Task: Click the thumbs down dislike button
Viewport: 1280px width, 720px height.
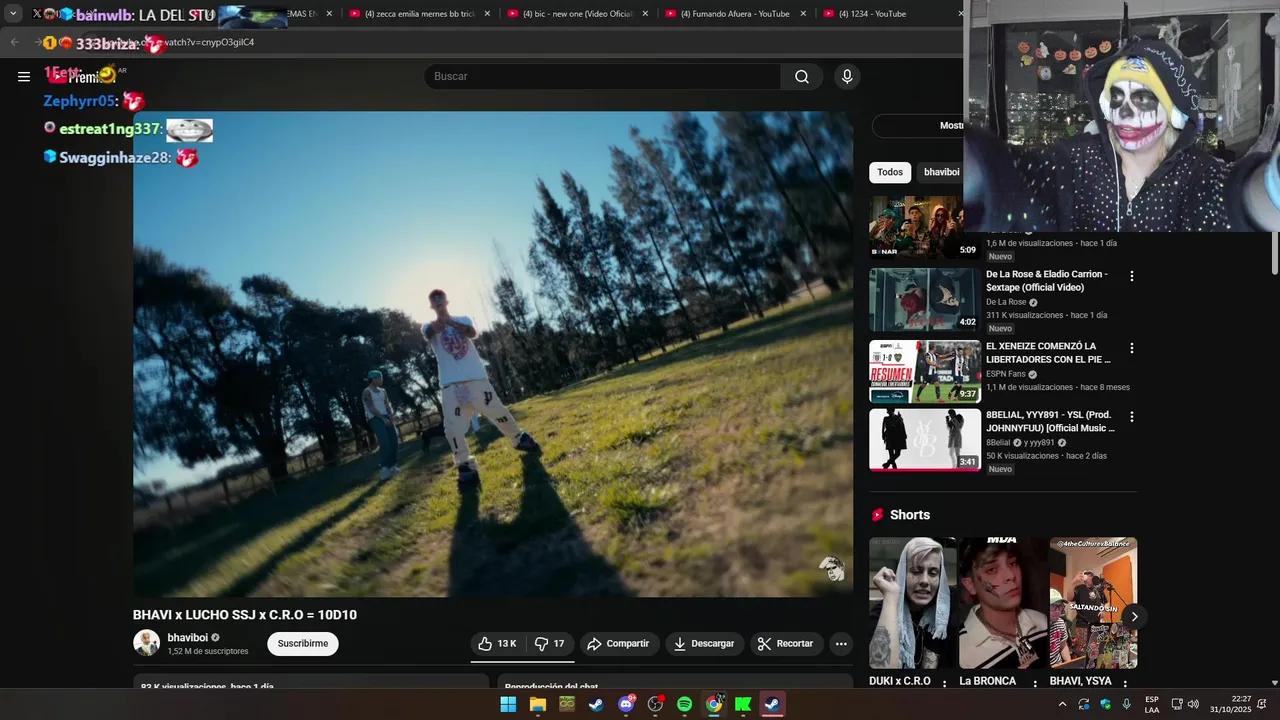Action: pyautogui.click(x=541, y=643)
